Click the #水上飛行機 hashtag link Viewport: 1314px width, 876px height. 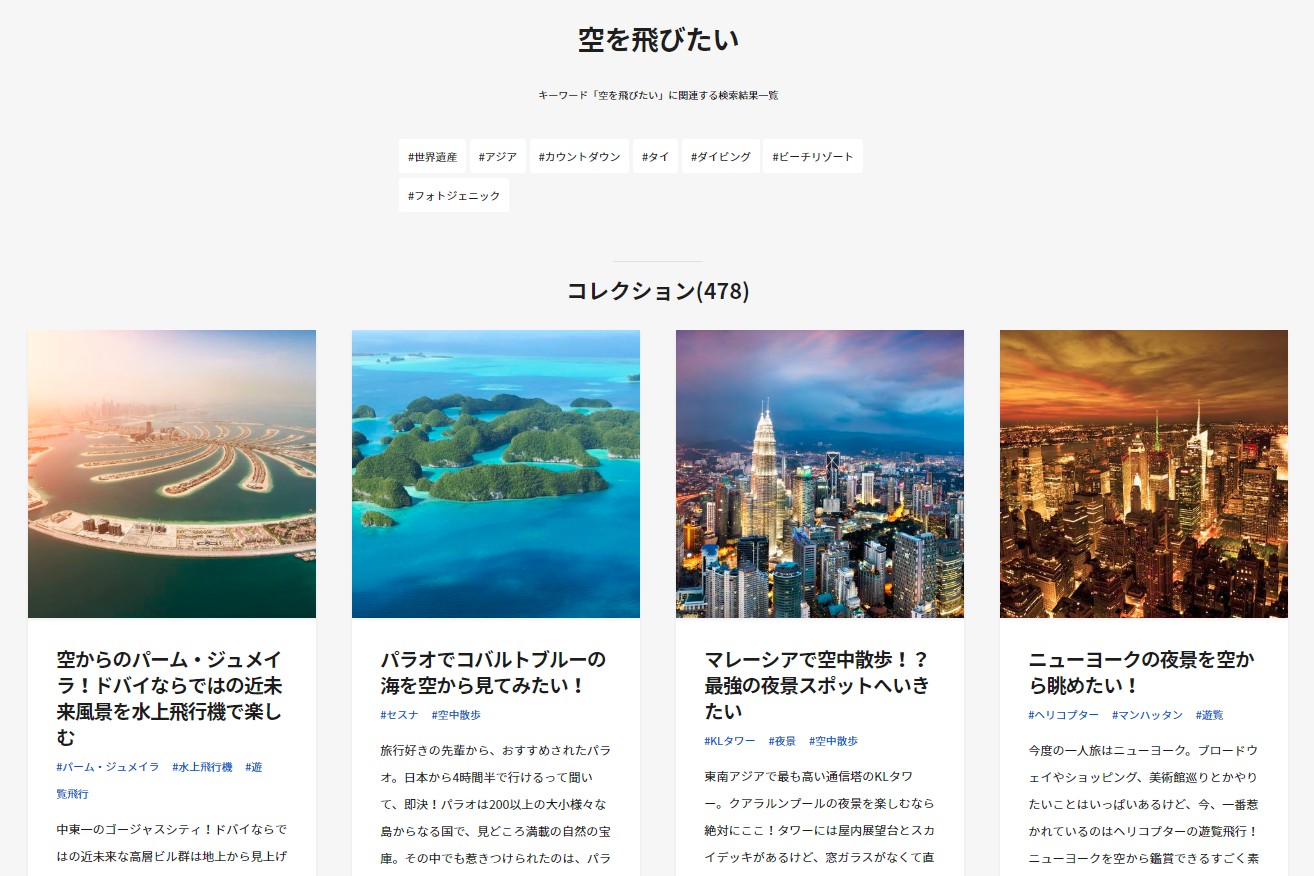pyautogui.click(x=202, y=767)
